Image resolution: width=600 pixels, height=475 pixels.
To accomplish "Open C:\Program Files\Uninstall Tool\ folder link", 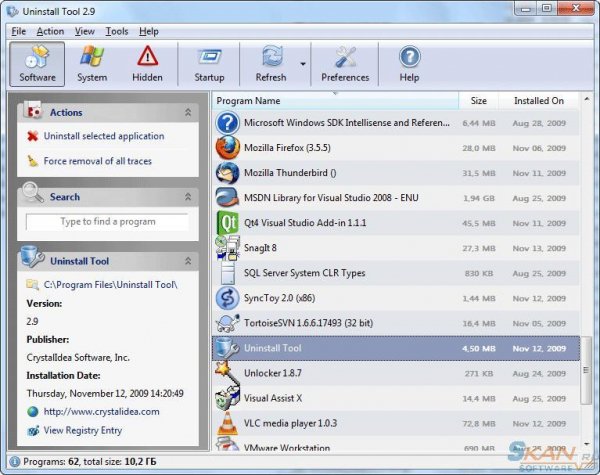I will point(111,285).
